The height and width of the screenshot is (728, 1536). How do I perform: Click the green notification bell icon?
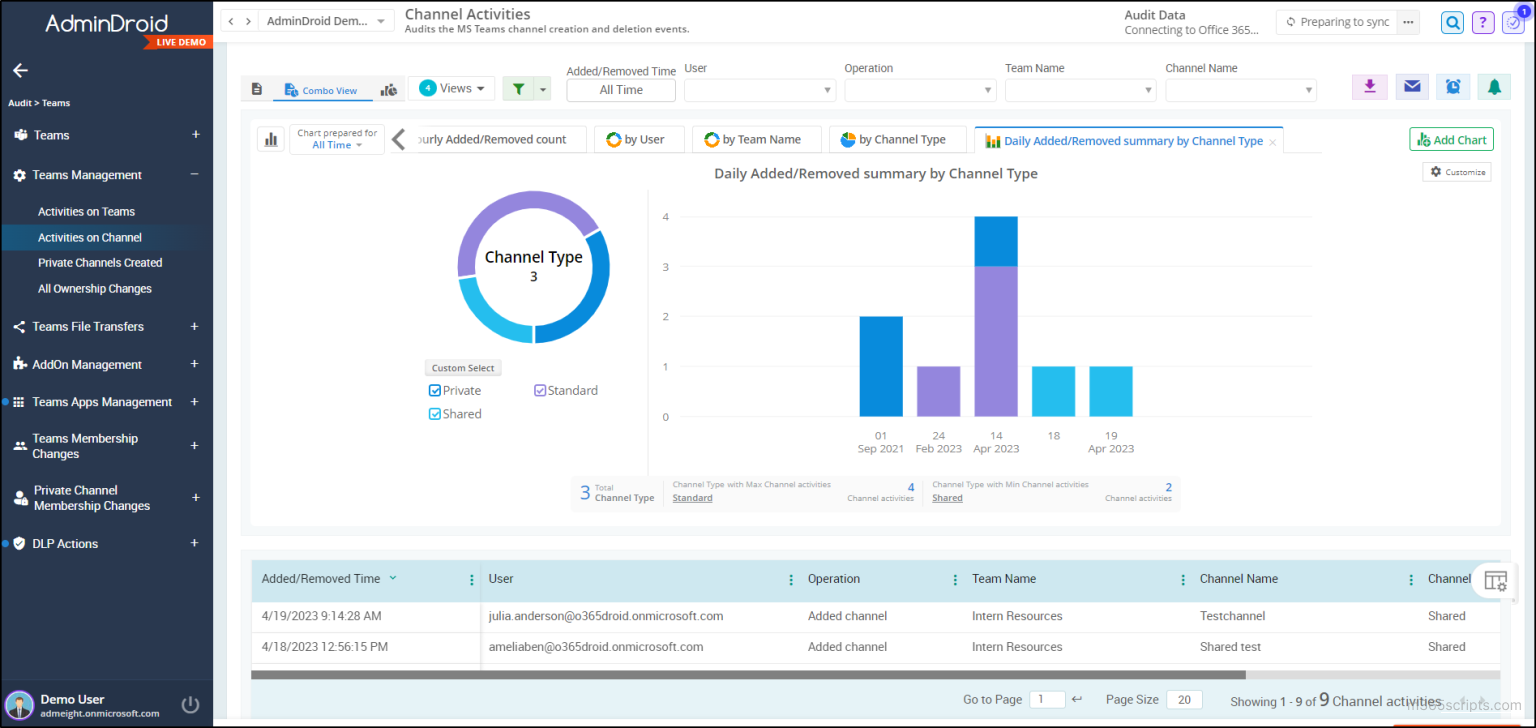tap(1493, 87)
